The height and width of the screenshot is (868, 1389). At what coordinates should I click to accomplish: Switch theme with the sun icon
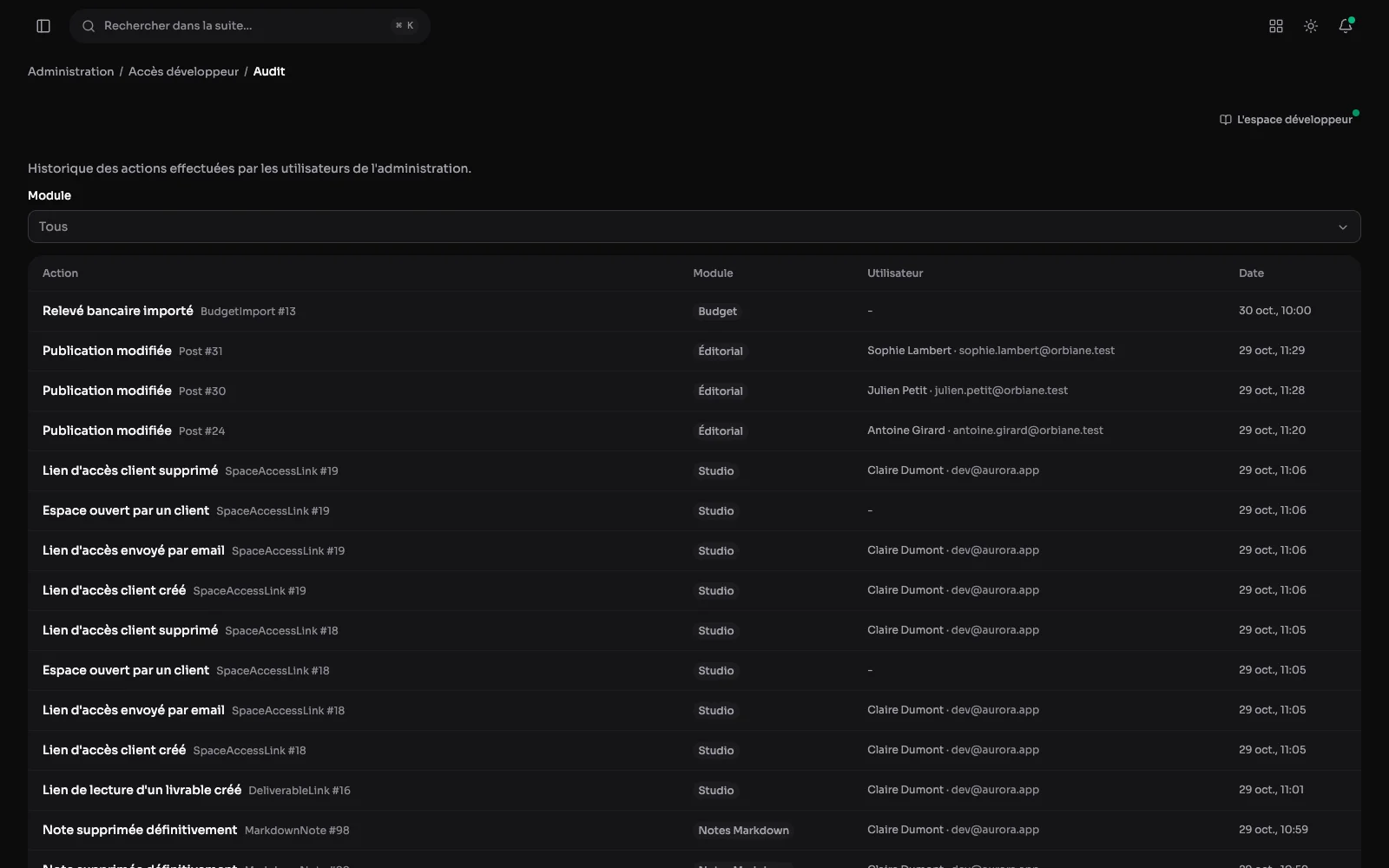click(x=1311, y=26)
